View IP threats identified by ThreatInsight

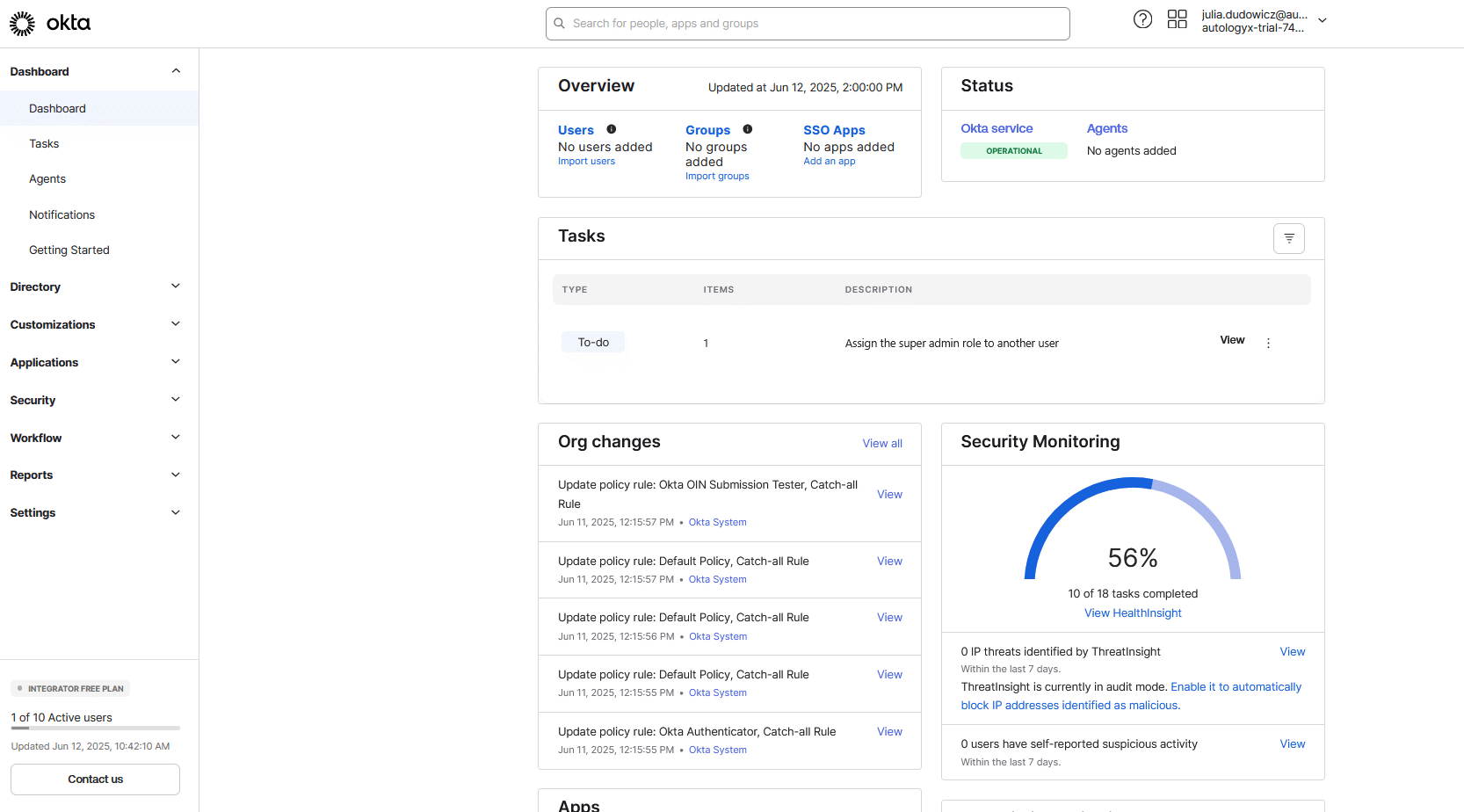(x=1292, y=652)
